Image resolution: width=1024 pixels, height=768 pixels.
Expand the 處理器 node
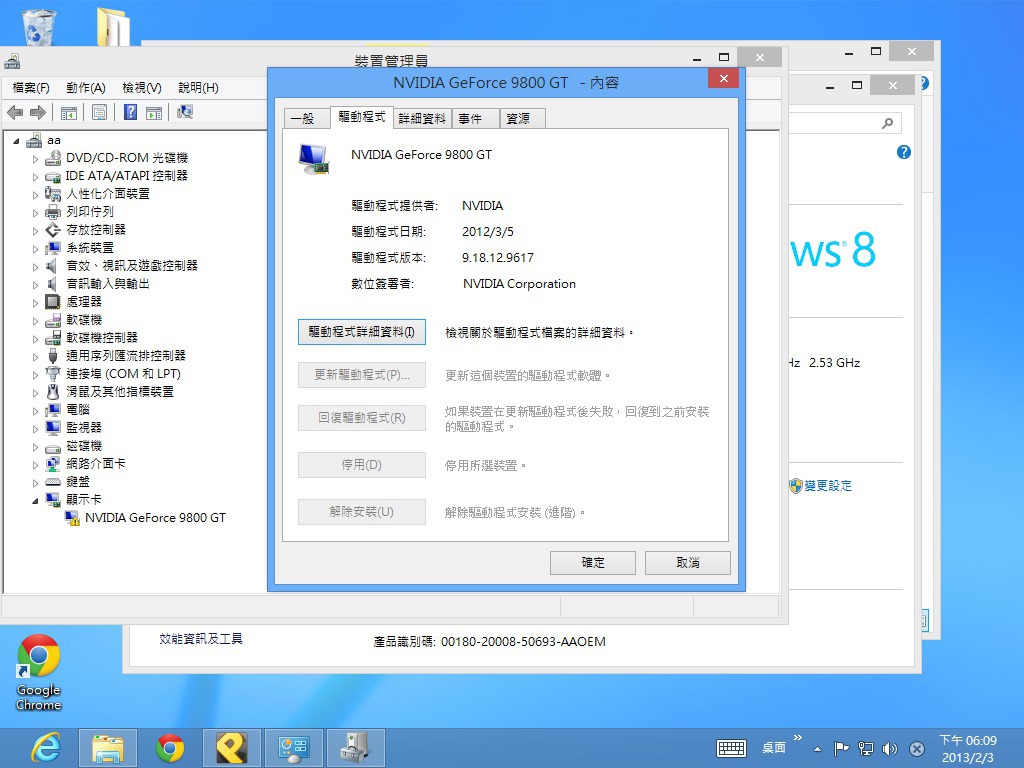click(x=35, y=302)
